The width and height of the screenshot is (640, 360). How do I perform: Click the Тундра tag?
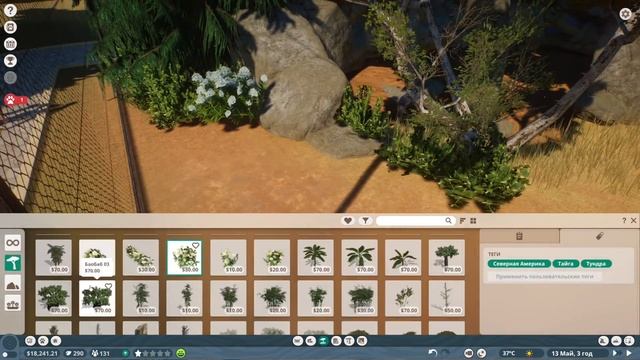tap(596, 264)
